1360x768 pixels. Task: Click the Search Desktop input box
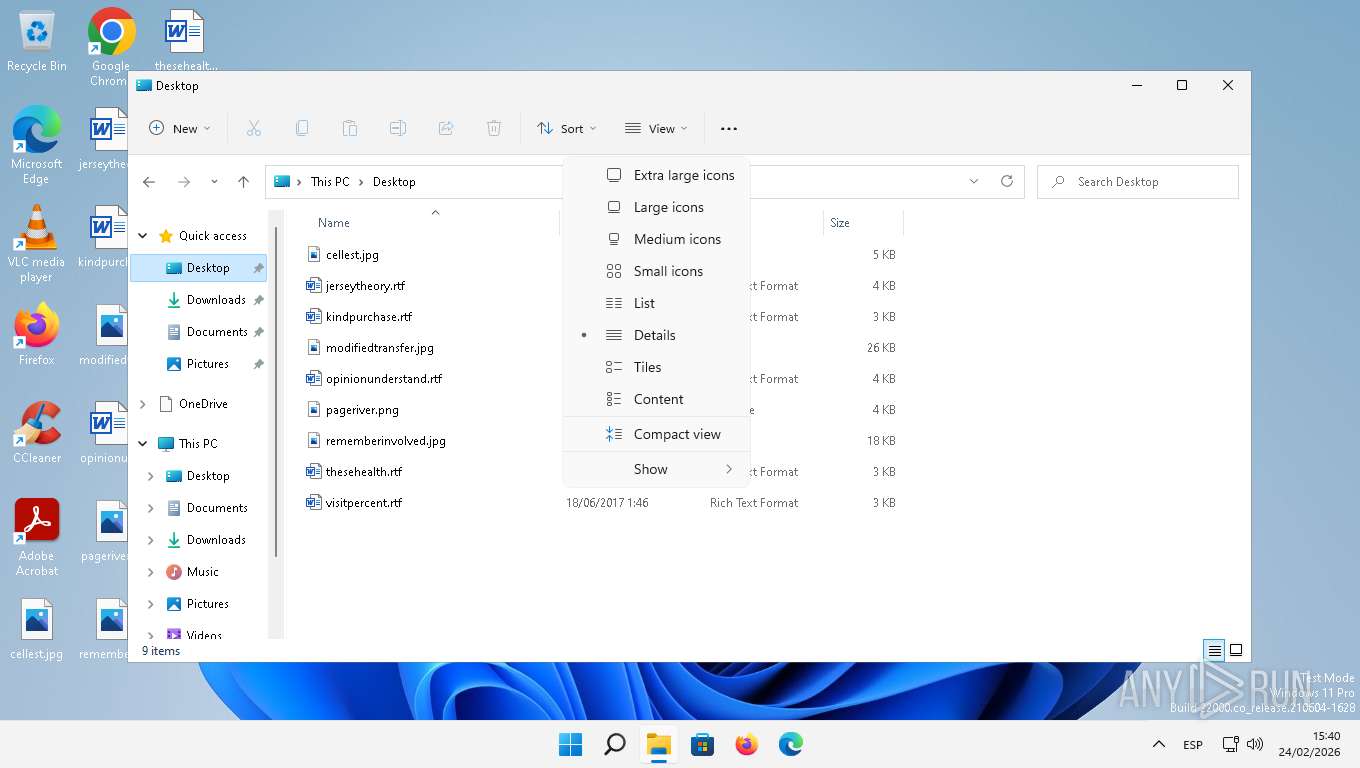tap(1138, 182)
